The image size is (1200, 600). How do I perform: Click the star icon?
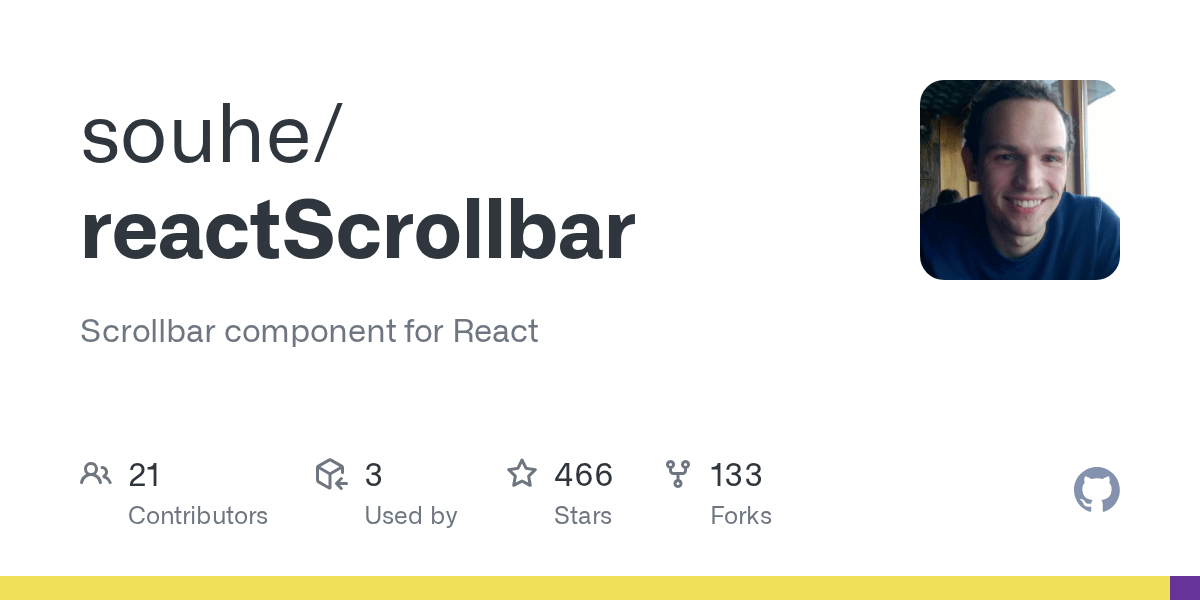522,474
